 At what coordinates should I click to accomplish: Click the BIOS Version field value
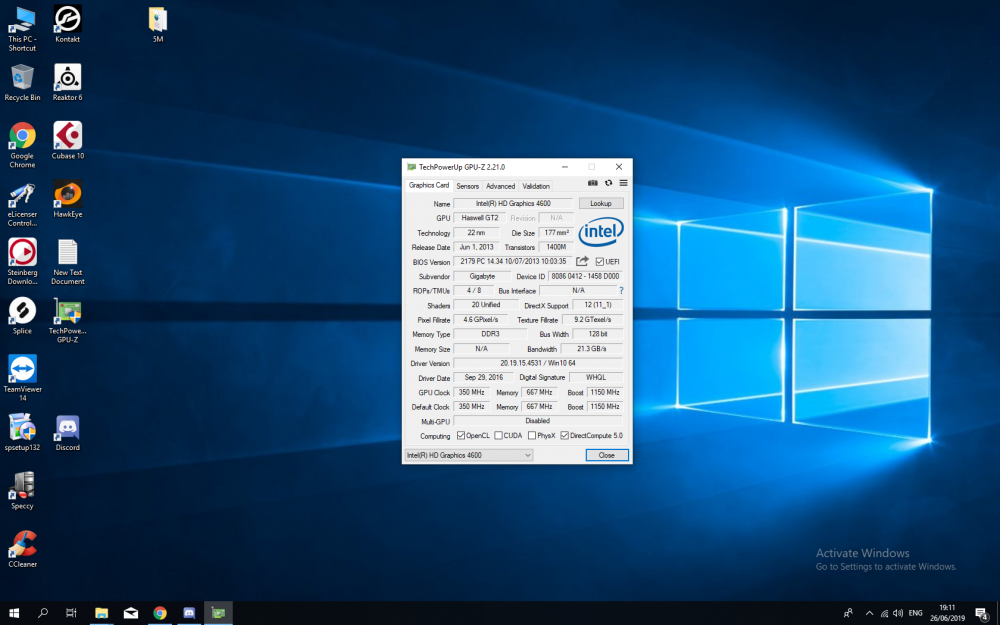click(513, 261)
